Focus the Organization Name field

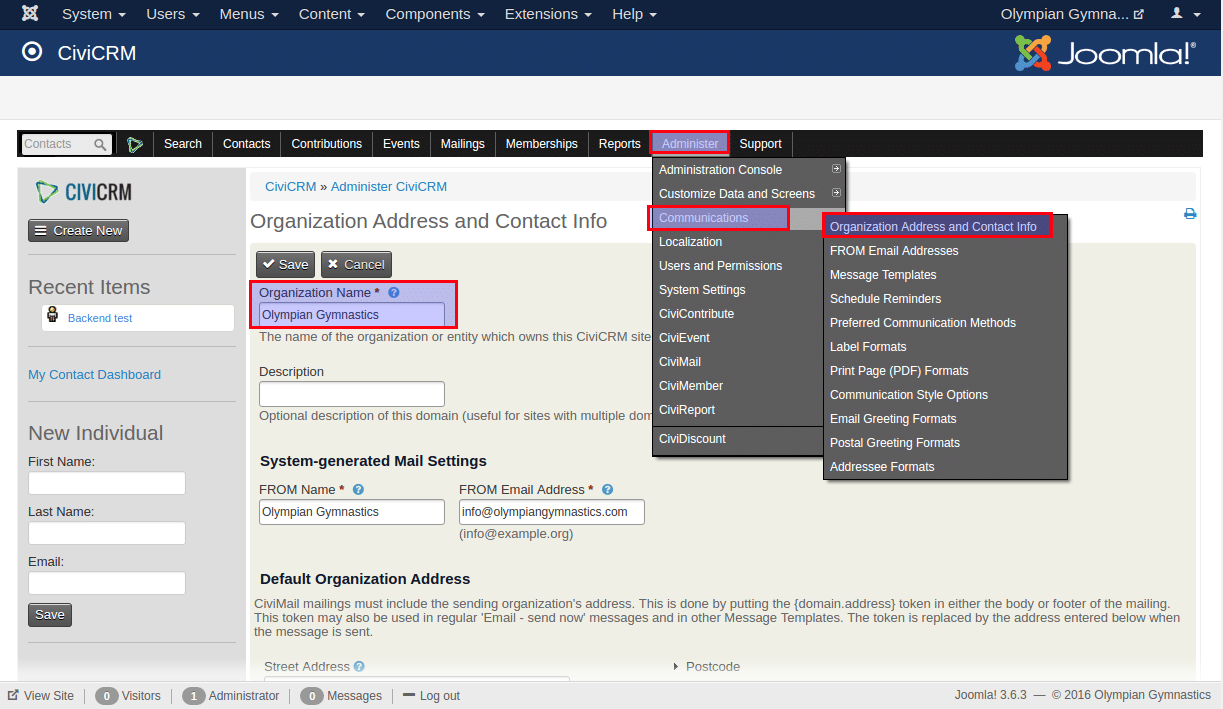point(352,315)
